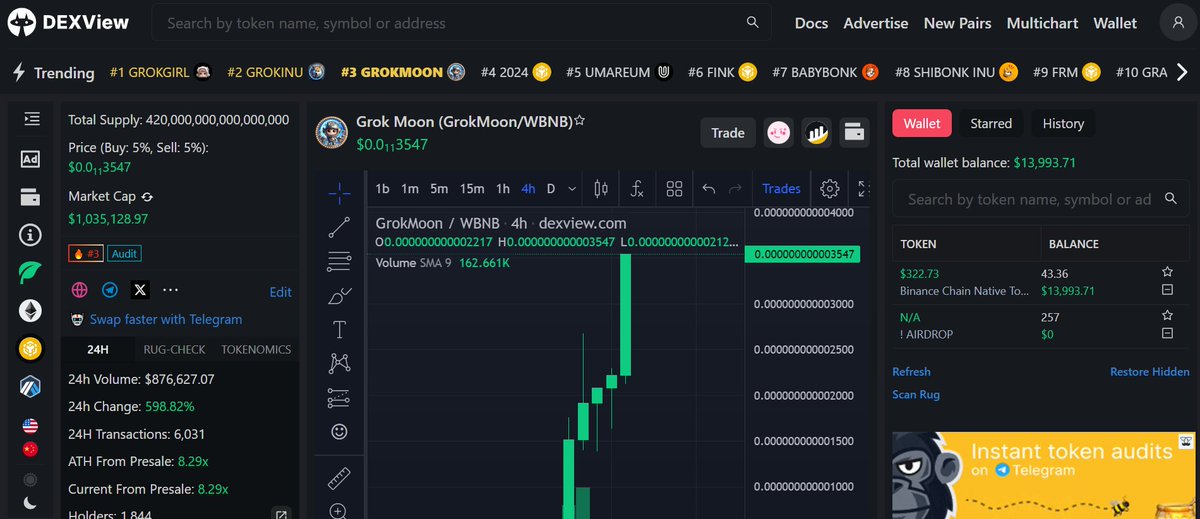Set chart timeframe to 4h
This screenshot has height=519, width=1200.
pyautogui.click(x=528, y=188)
